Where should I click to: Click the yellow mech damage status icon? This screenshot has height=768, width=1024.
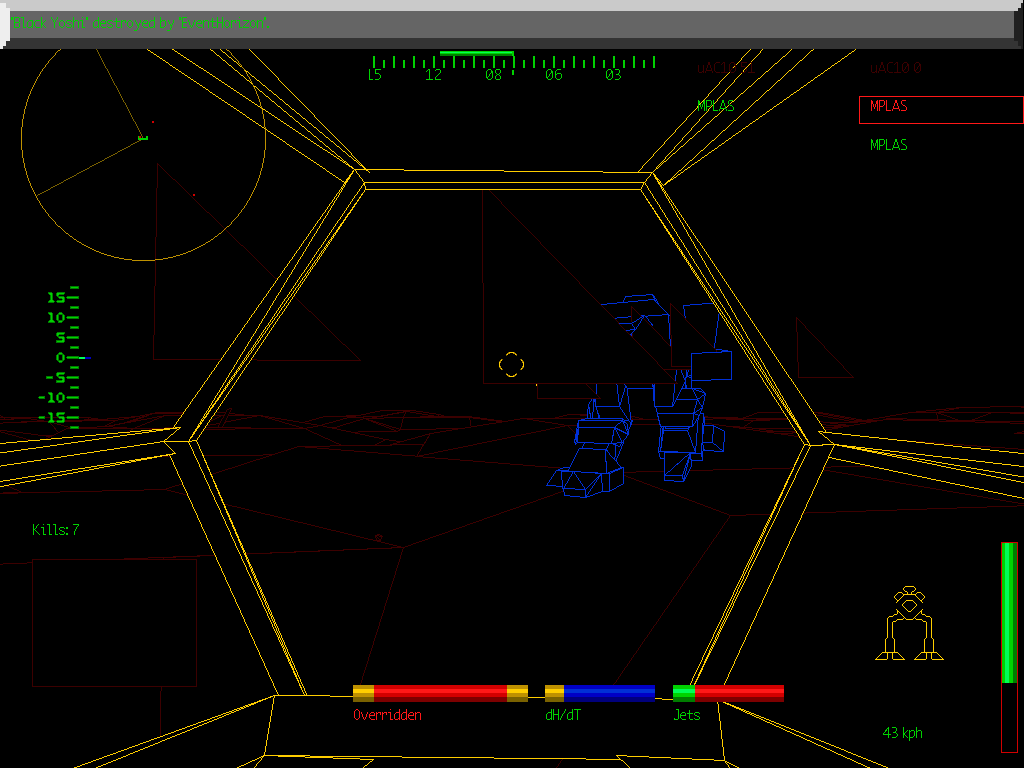909,624
